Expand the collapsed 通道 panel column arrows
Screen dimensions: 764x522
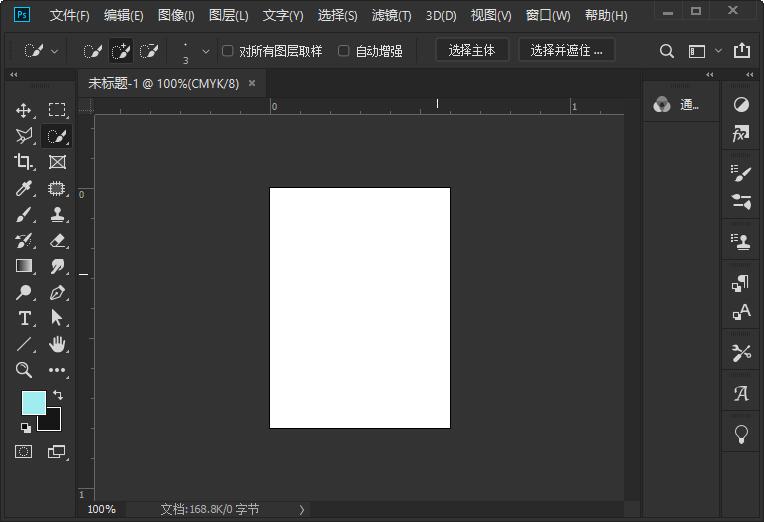tap(709, 75)
